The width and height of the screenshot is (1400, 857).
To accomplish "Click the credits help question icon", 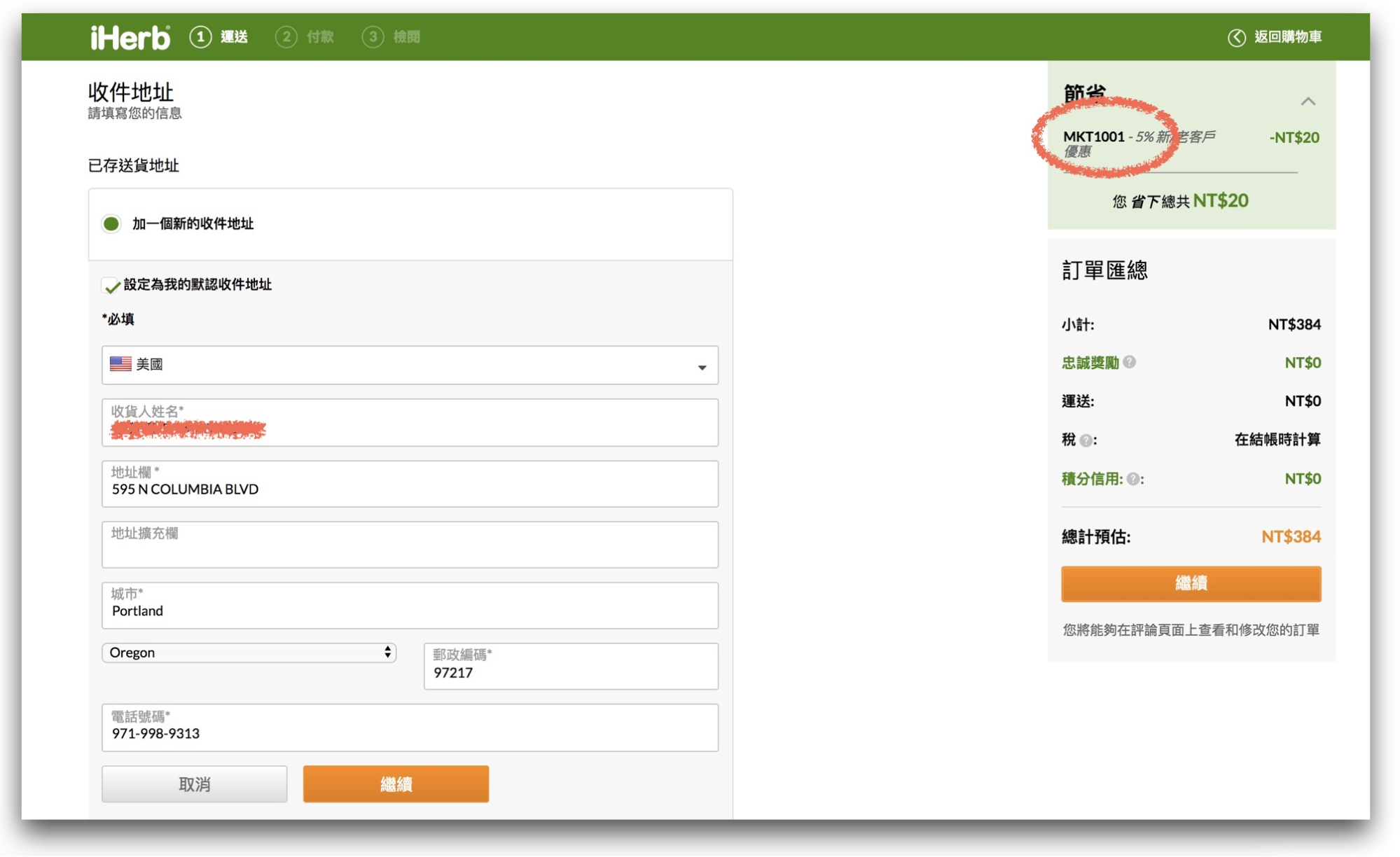I will tap(1132, 479).
